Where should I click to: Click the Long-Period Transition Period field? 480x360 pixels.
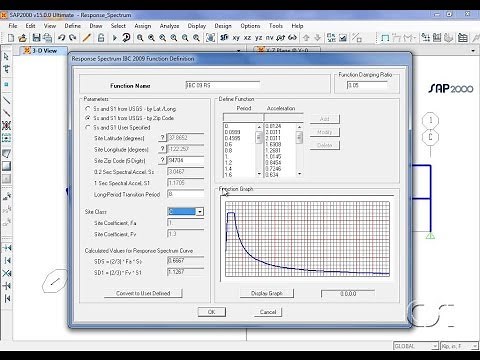[x=186, y=194]
